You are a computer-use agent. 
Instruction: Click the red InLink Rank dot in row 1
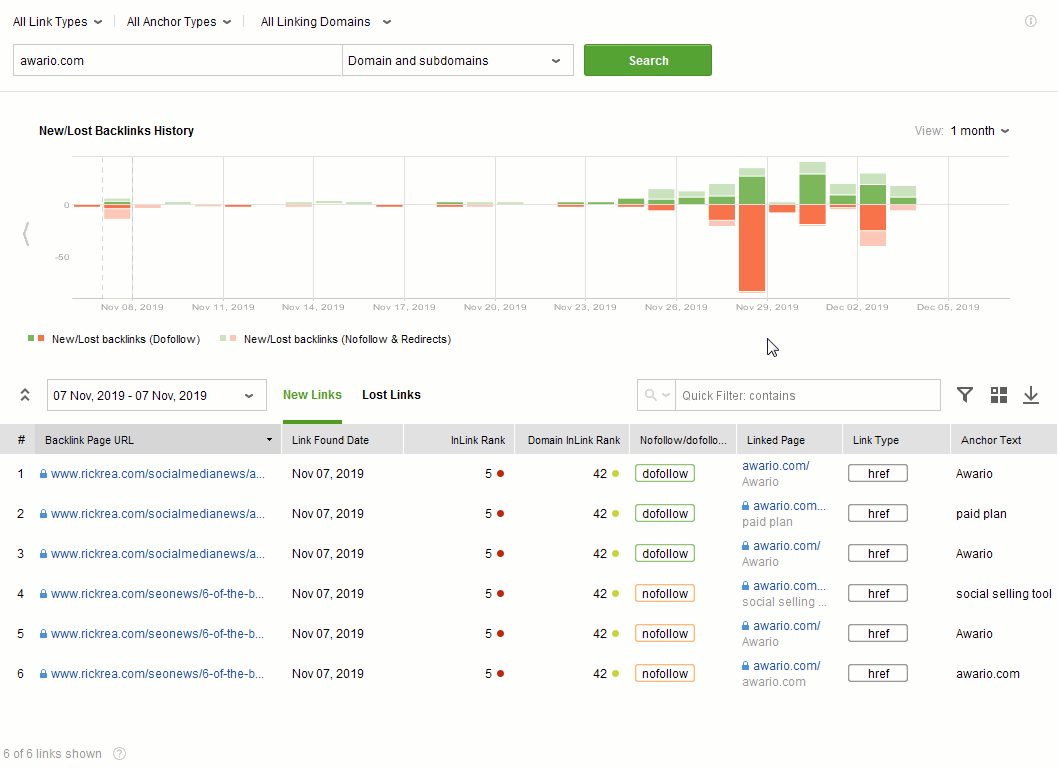click(501, 474)
